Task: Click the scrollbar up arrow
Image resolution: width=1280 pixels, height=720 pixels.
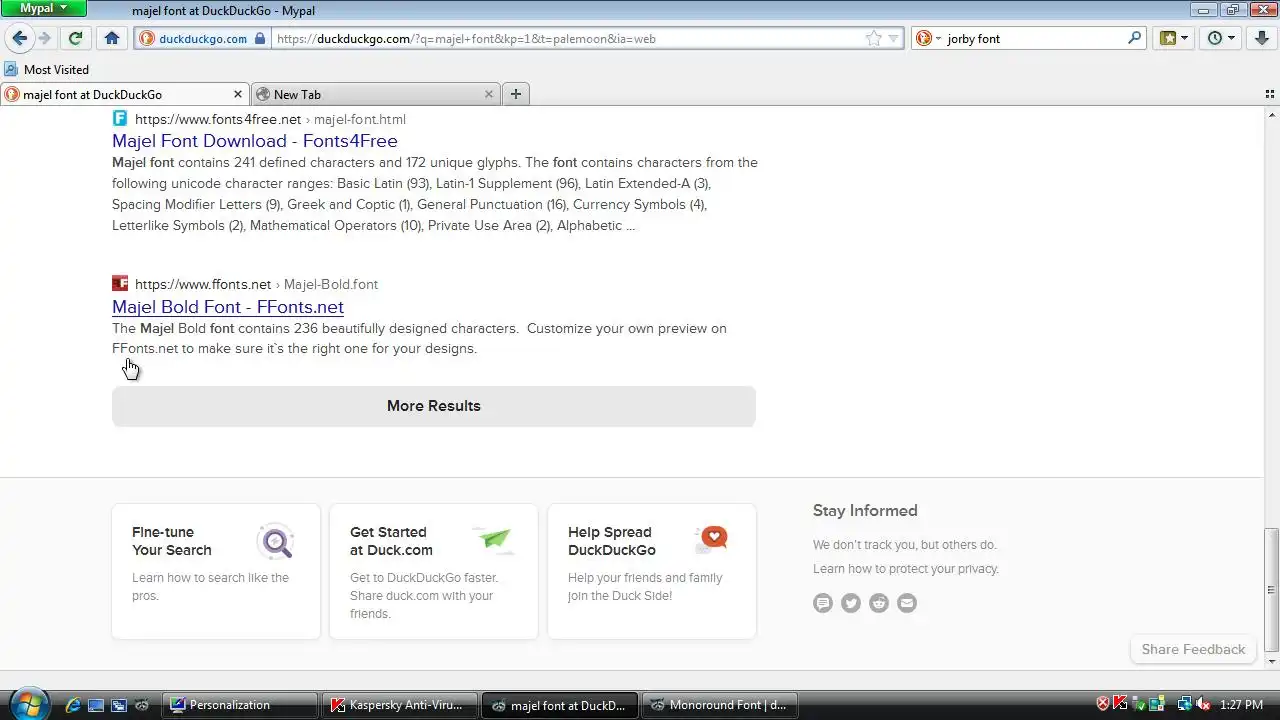Action: click(1271, 113)
